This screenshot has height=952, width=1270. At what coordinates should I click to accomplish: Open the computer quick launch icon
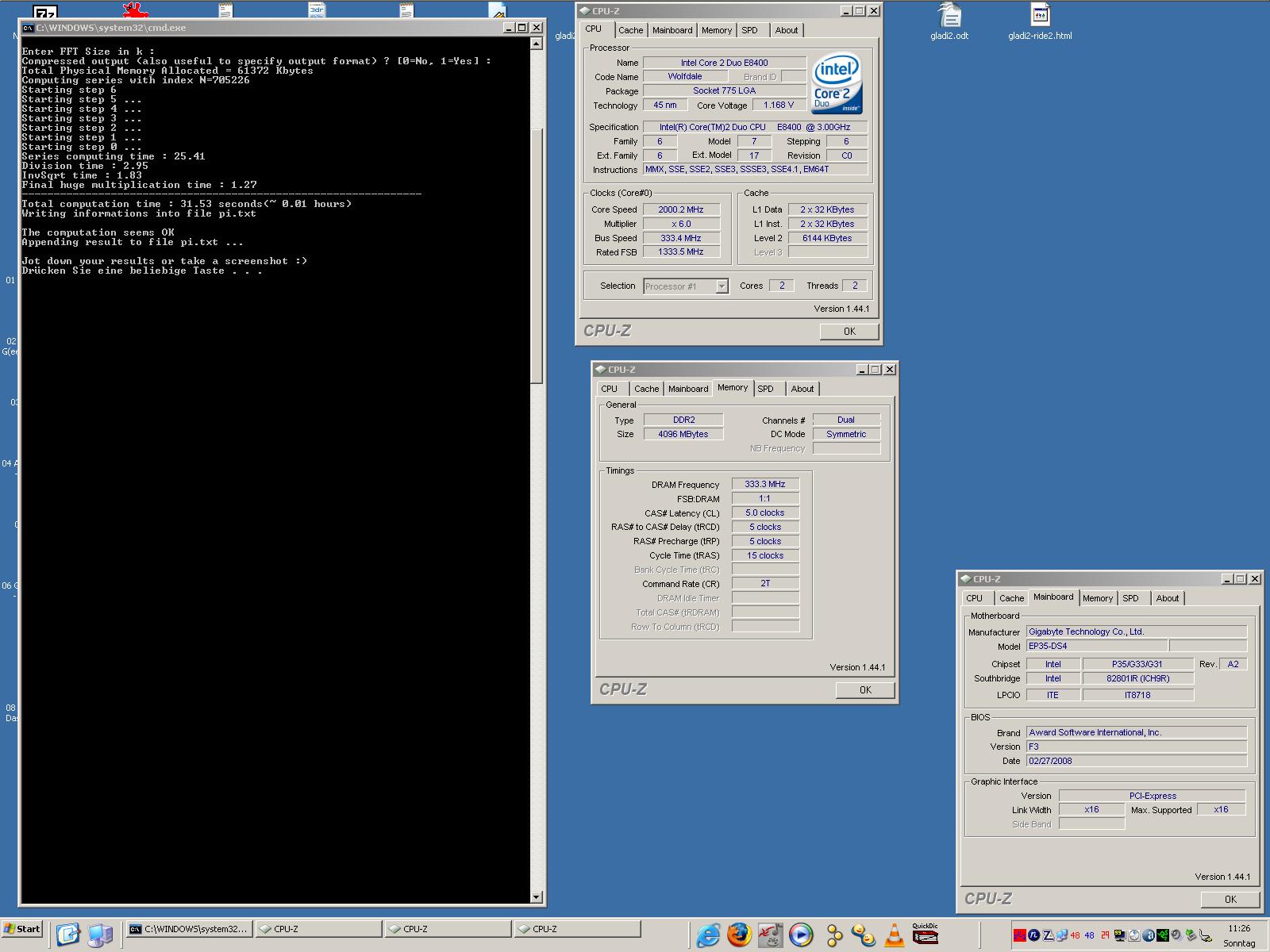(x=100, y=935)
